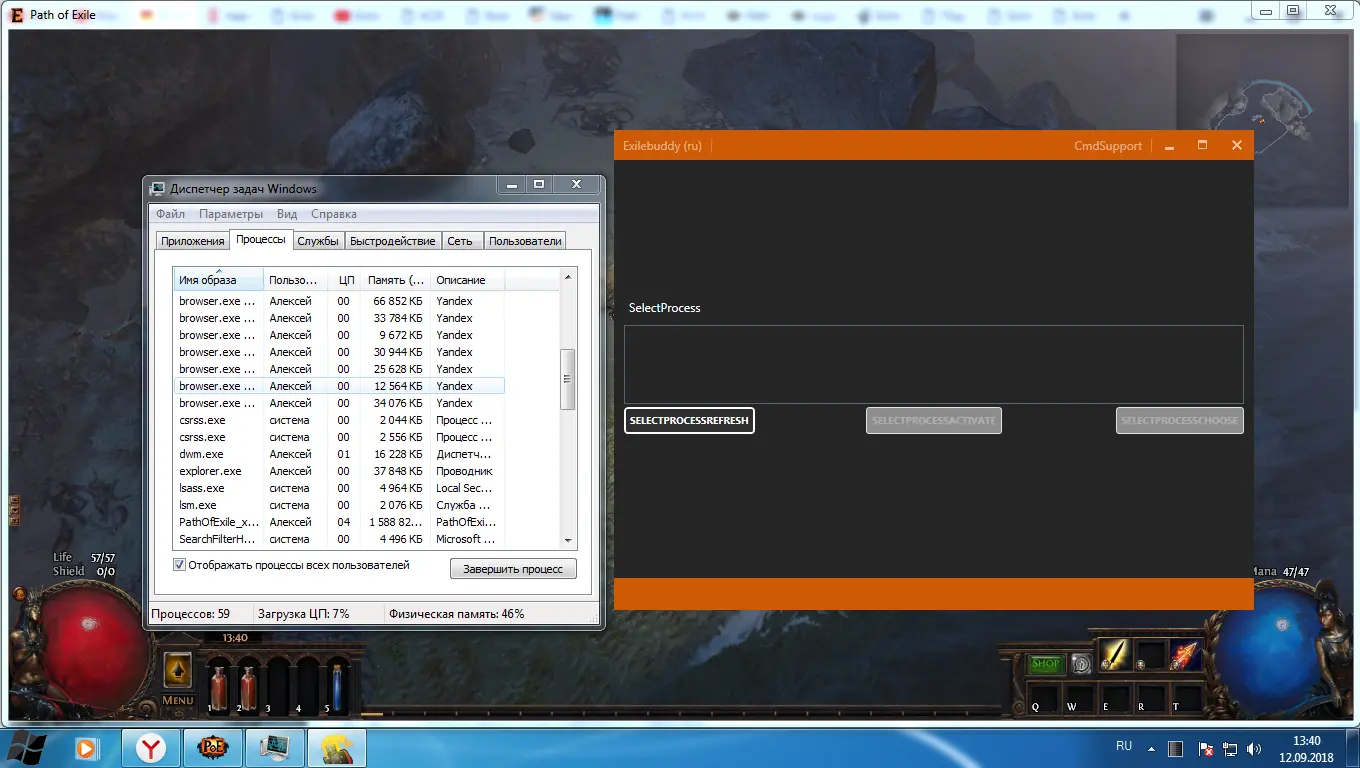The height and width of the screenshot is (768, 1360).
Task: Click the empty W skill slot
Action: [x=1080, y=697]
